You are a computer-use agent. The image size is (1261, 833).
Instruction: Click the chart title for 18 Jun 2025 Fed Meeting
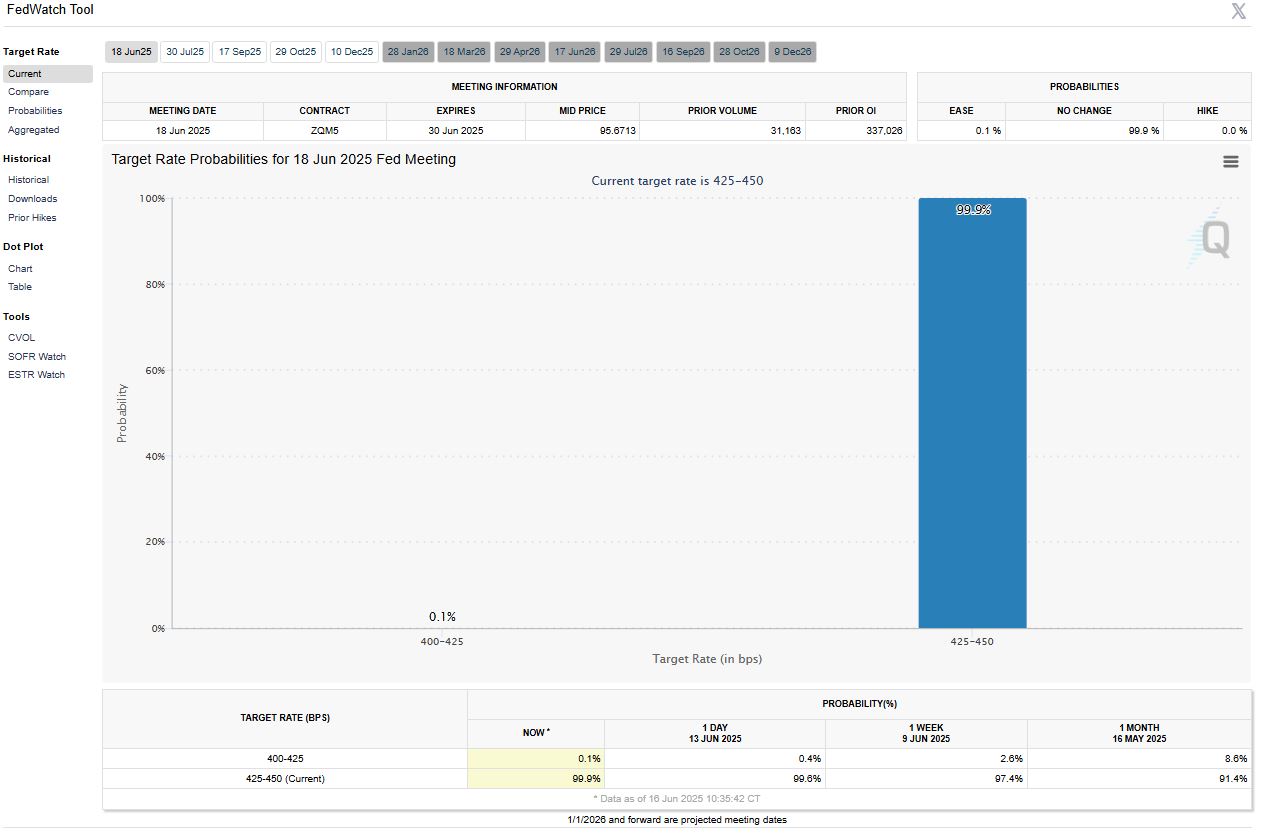284,159
